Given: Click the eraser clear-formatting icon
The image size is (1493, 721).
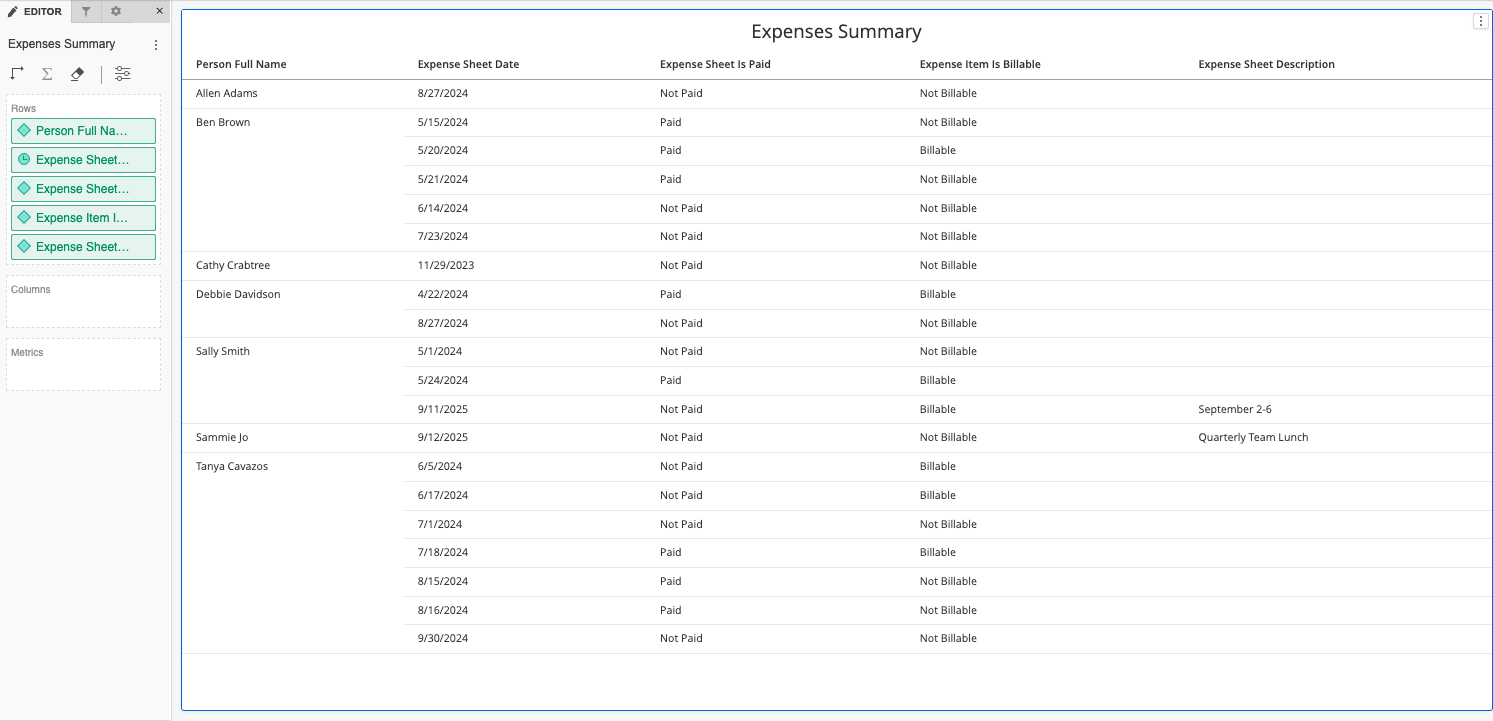Looking at the screenshot, I should 76,73.
